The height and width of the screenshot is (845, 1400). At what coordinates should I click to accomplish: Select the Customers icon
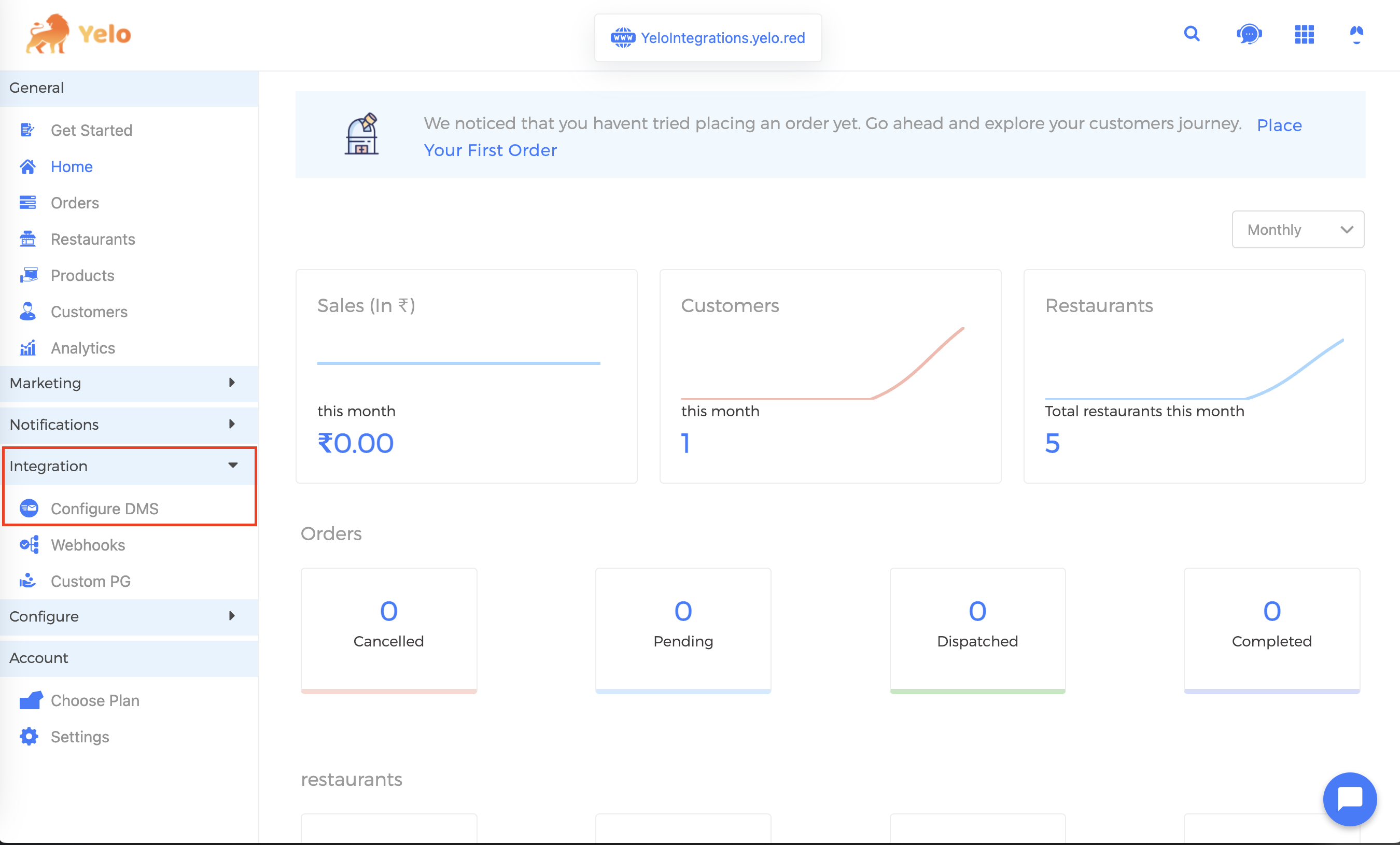[28, 312]
